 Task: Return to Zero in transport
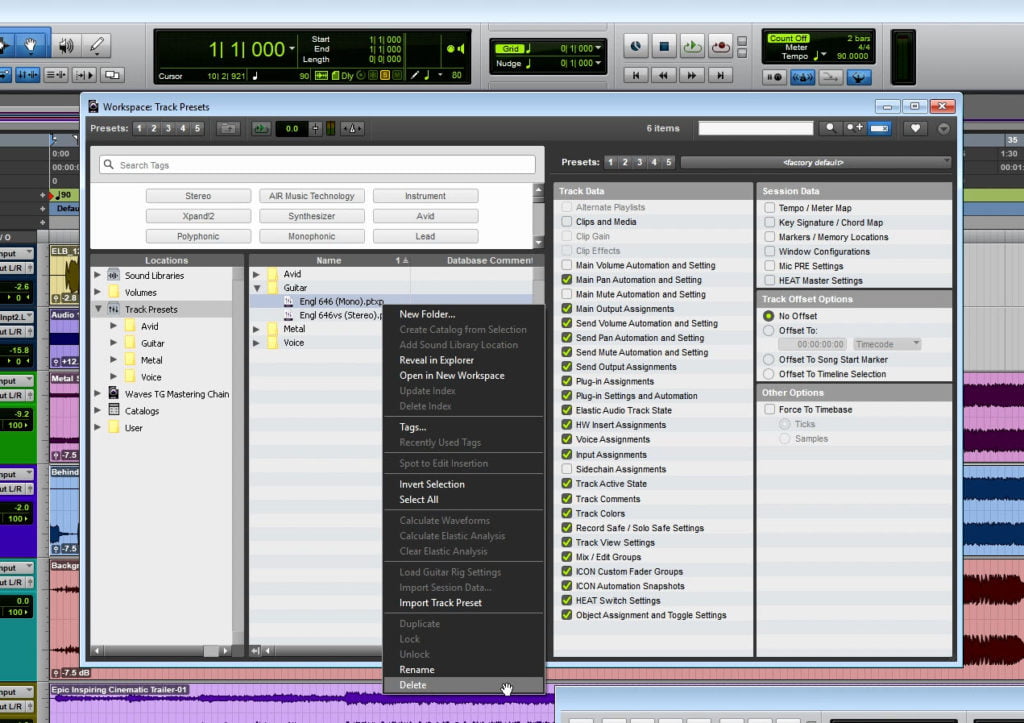[x=635, y=76]
